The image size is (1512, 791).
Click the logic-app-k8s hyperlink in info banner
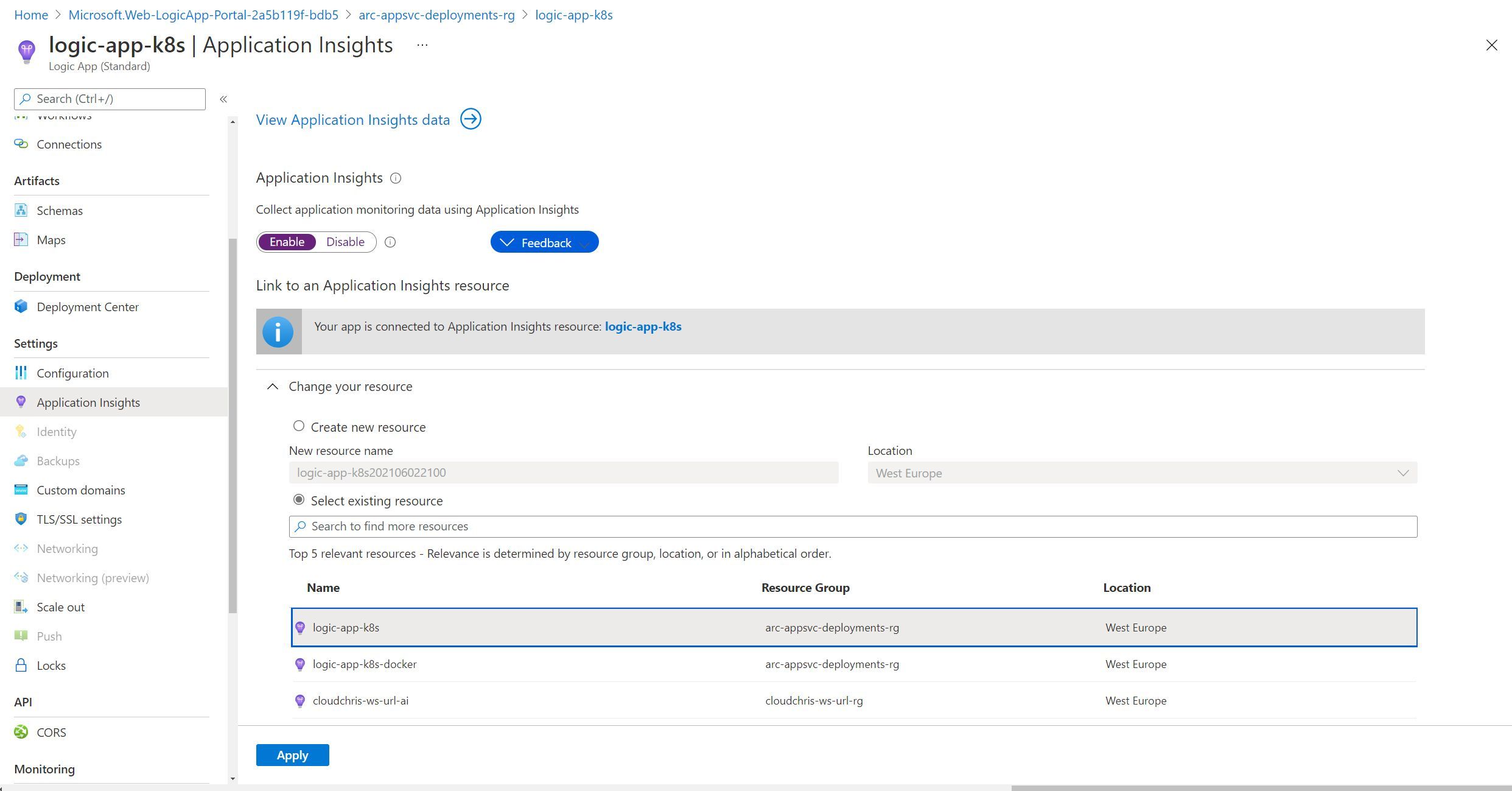(x=644, y=326)
